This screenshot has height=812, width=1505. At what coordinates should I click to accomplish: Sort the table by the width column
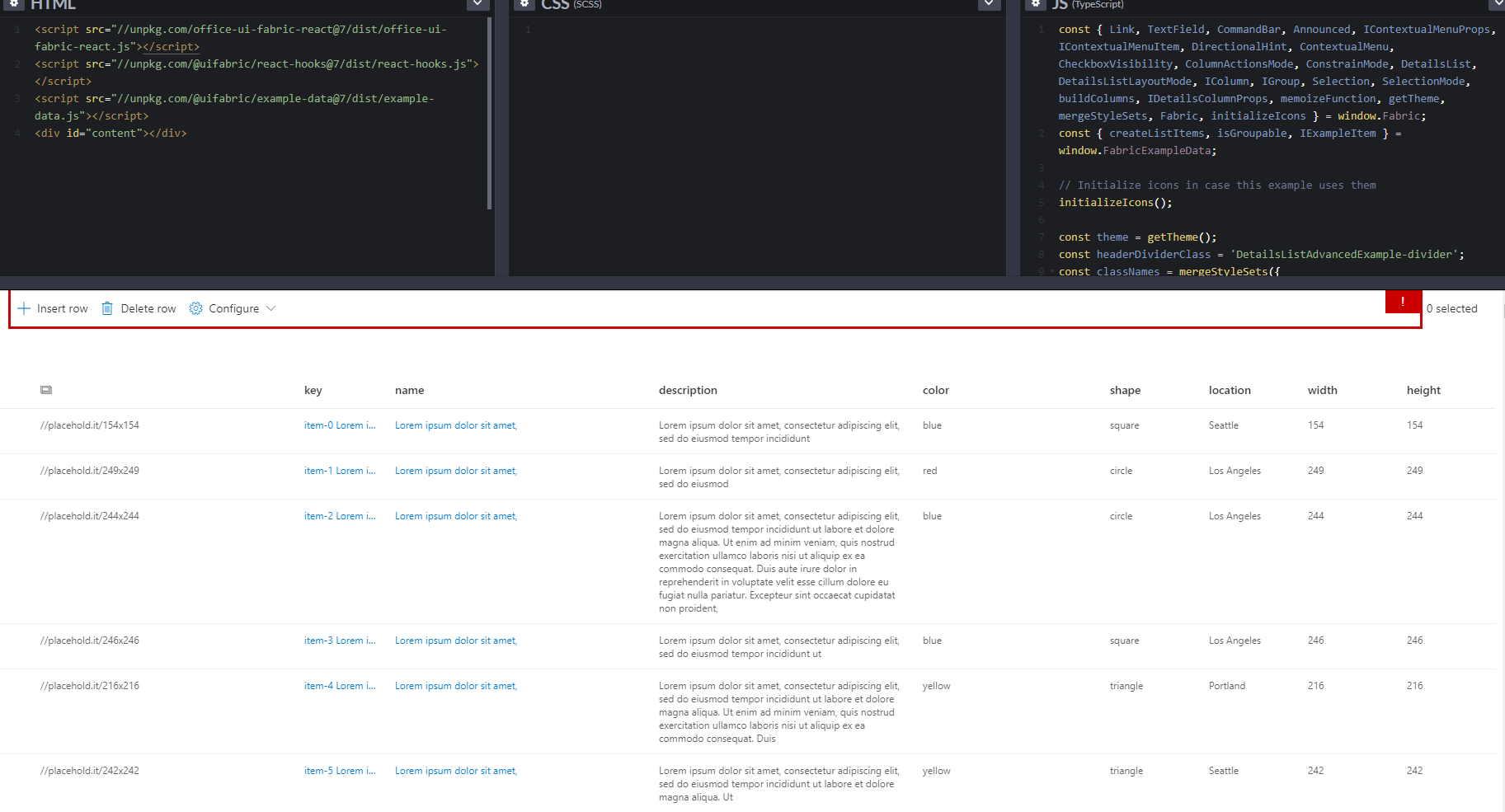point(1322,389)
